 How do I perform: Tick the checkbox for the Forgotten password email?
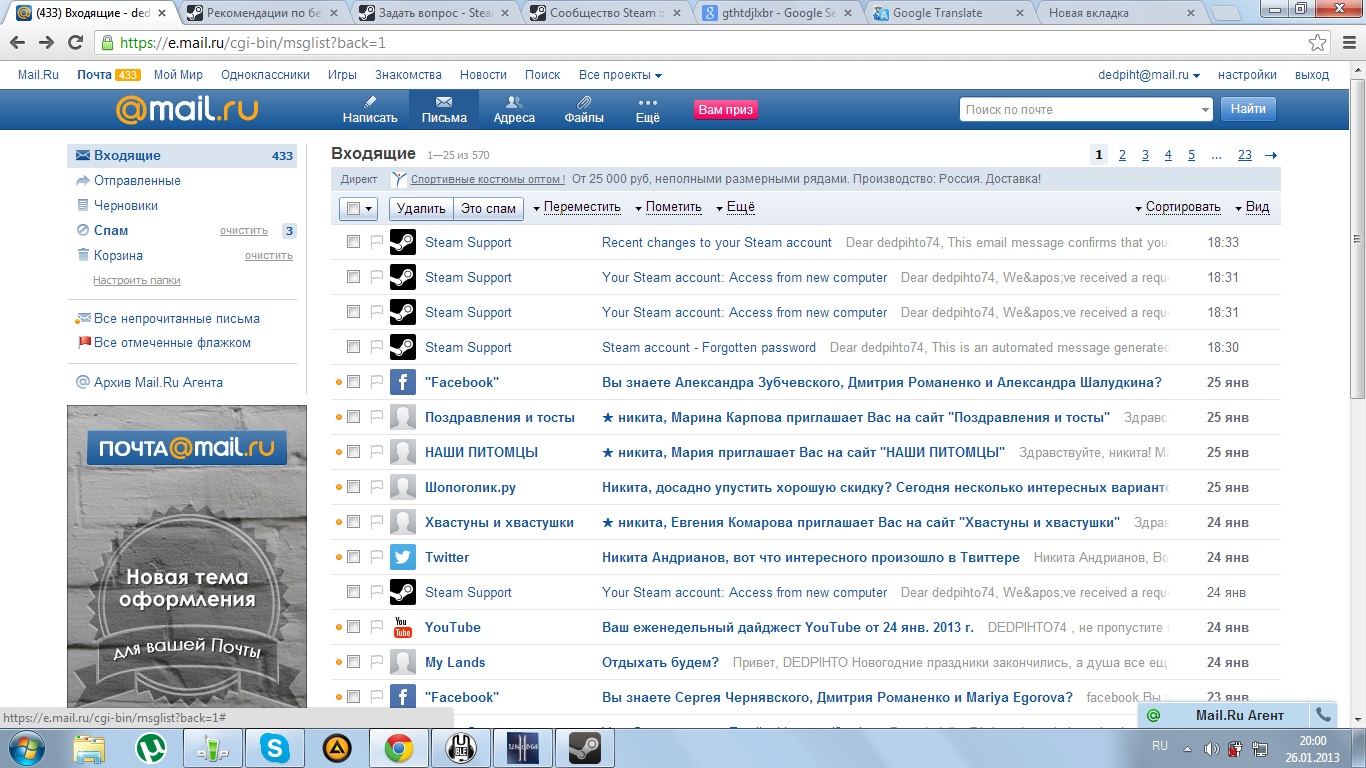(353, 347)
